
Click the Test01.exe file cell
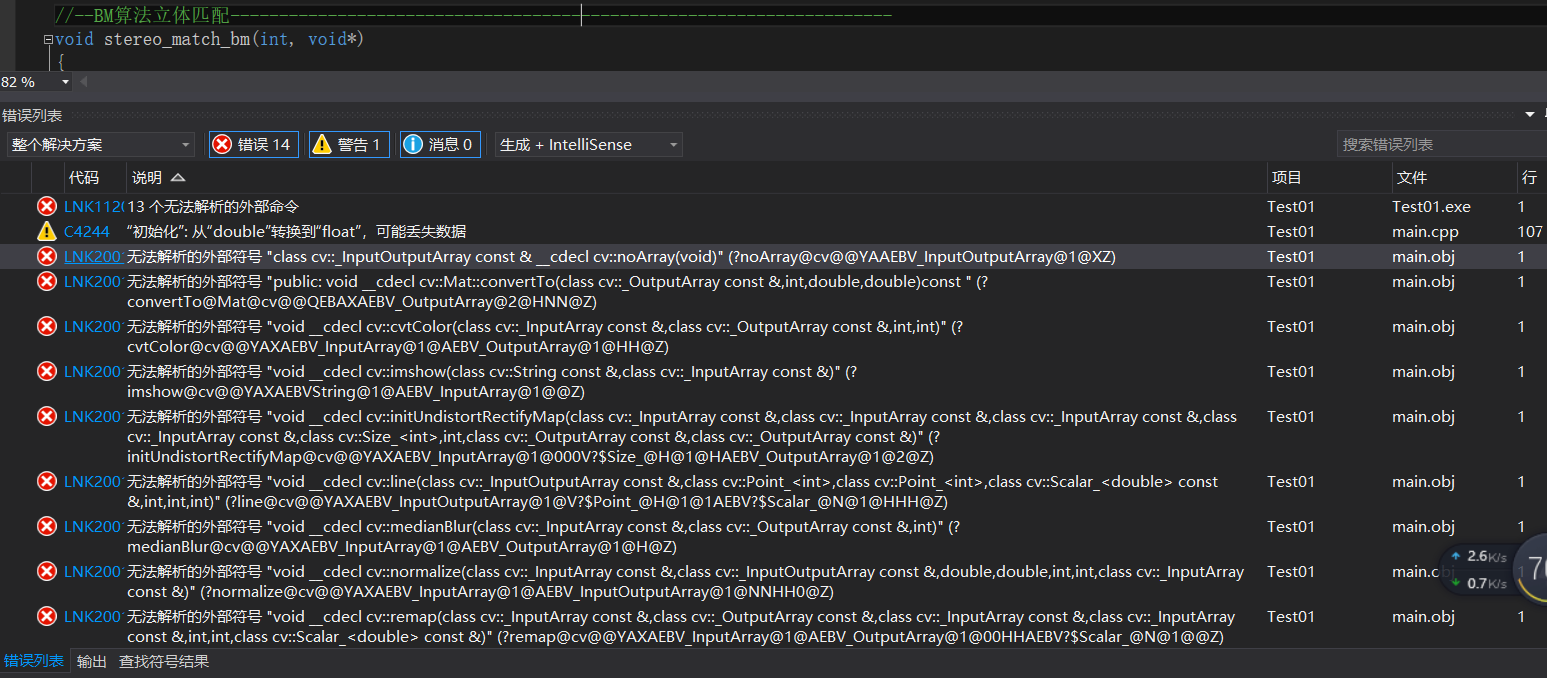click(1431, 207)
